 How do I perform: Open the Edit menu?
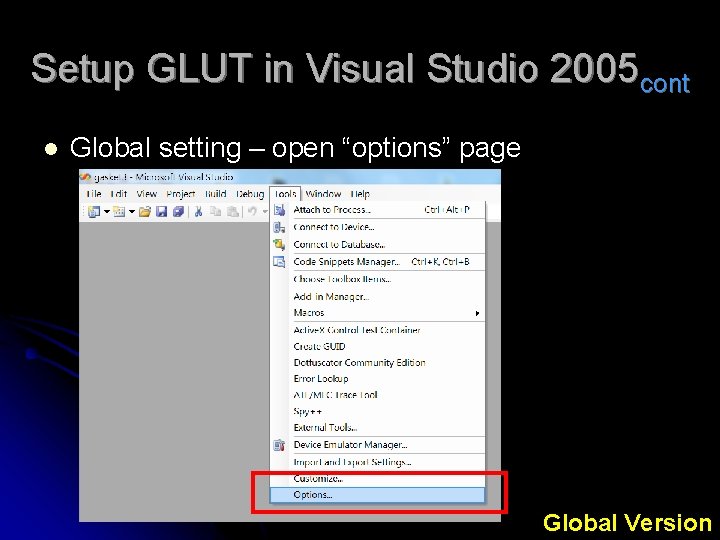(x=119, y=194)
